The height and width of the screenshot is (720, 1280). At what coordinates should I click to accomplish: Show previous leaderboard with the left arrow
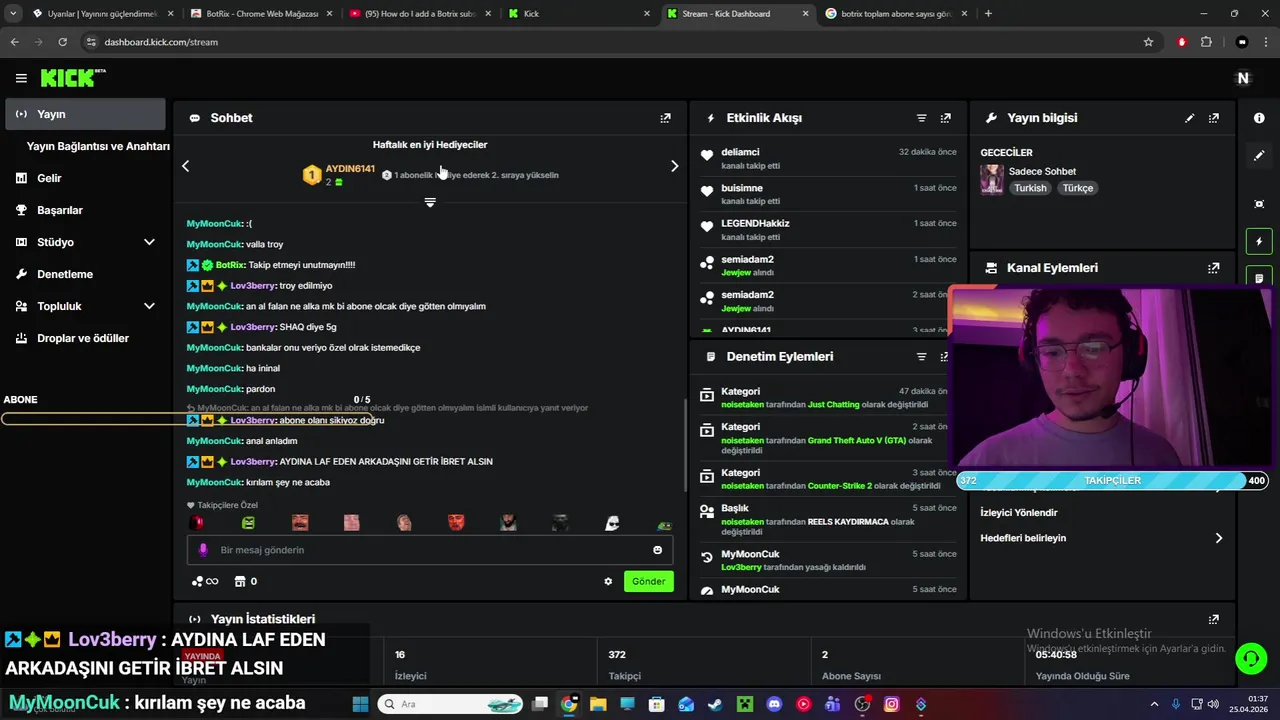point(185,166)
